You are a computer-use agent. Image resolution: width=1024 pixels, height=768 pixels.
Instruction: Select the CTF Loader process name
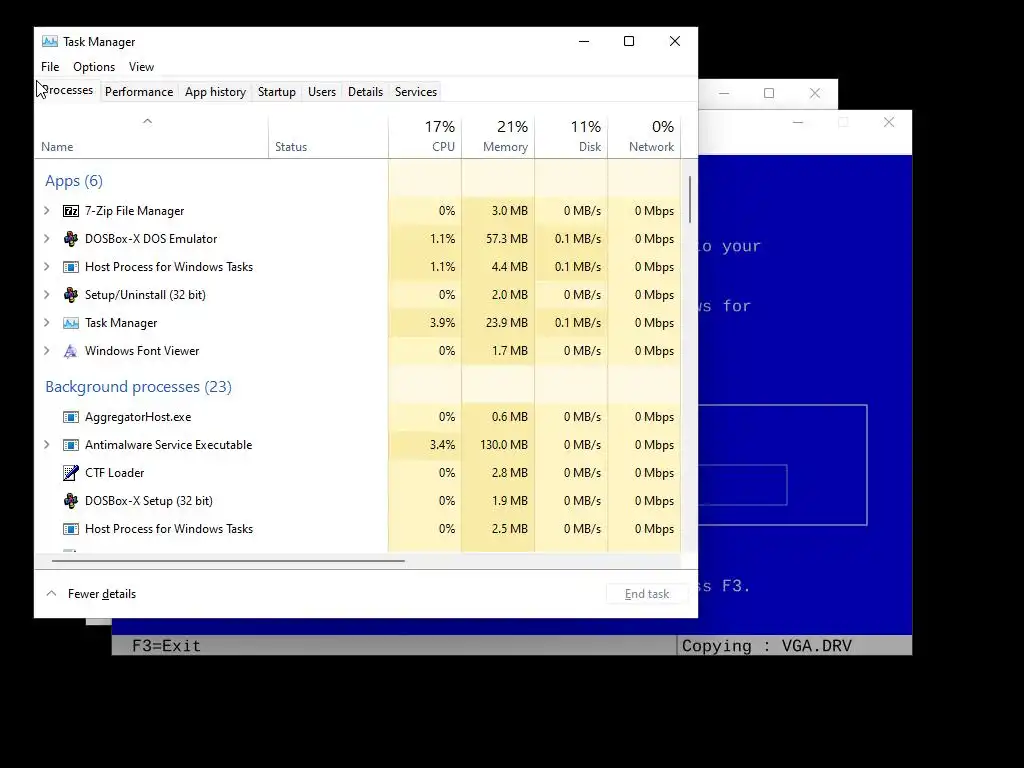pyautogui.click(x=114, y=473)
